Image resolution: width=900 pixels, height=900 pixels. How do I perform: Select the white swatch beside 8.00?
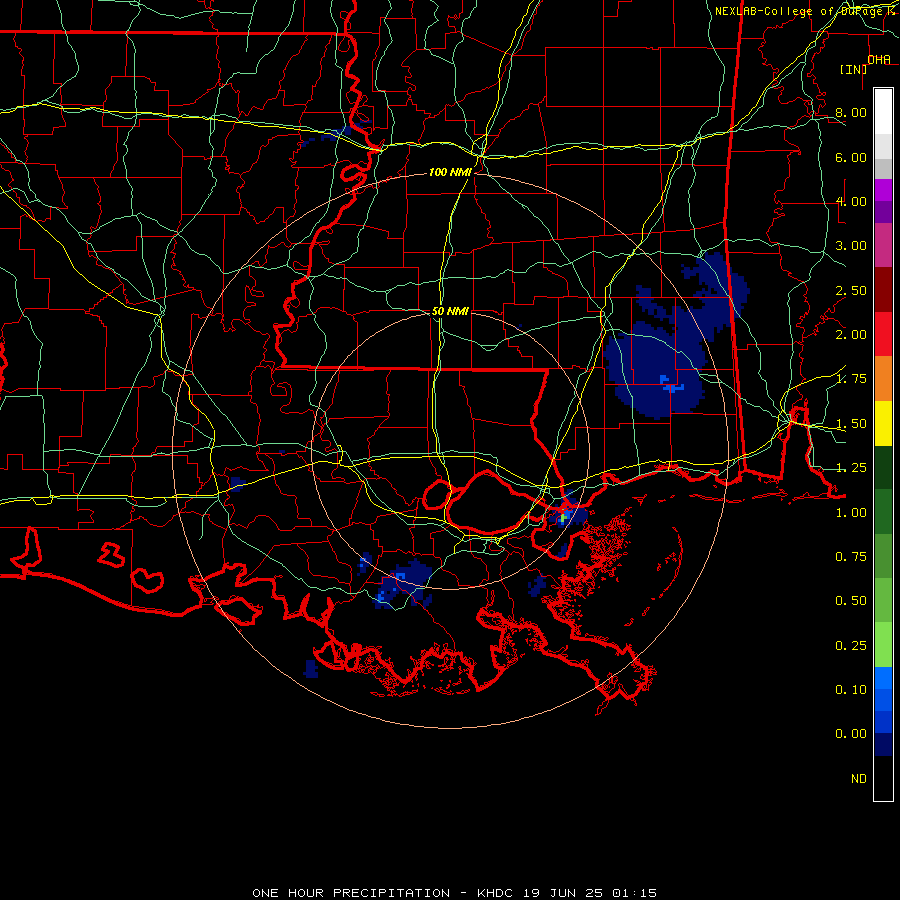883,112
